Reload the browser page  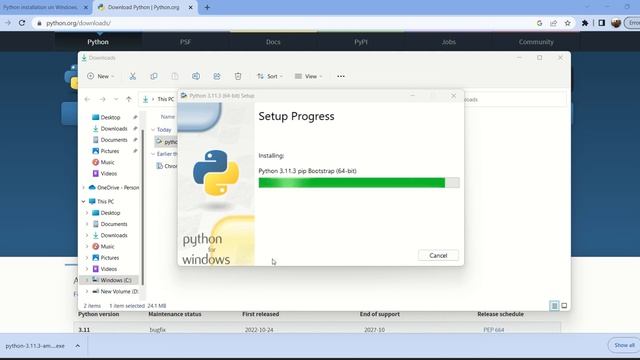pos(22,23)
